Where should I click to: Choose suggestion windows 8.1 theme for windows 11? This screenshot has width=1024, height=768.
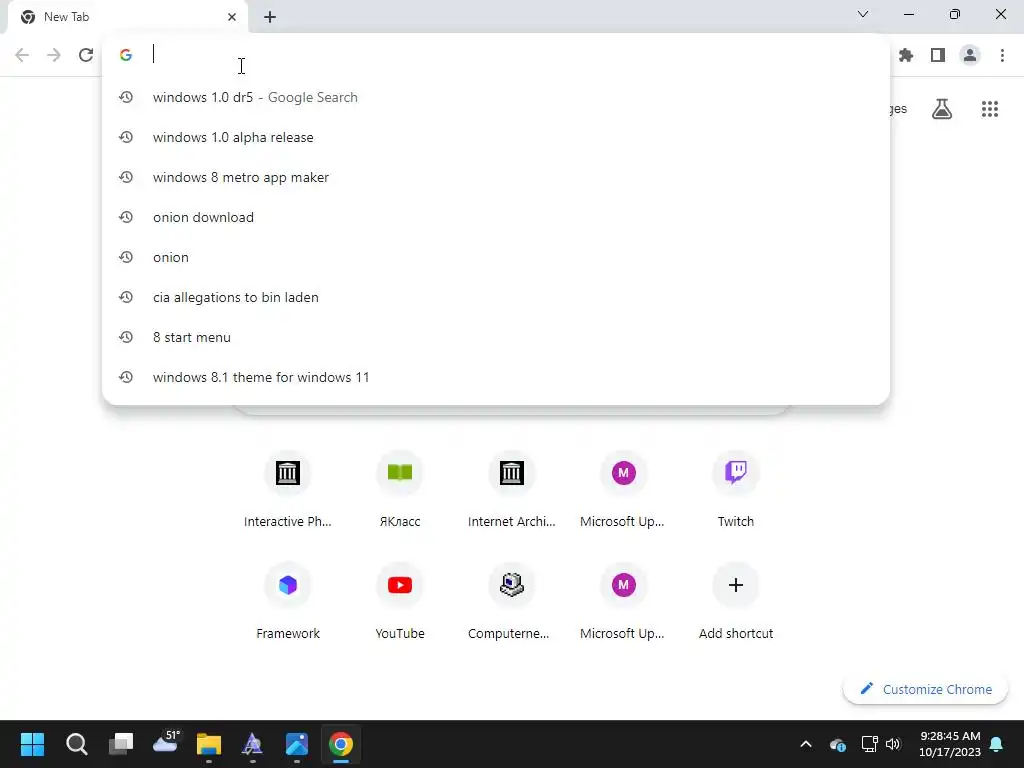click(496, 377)
